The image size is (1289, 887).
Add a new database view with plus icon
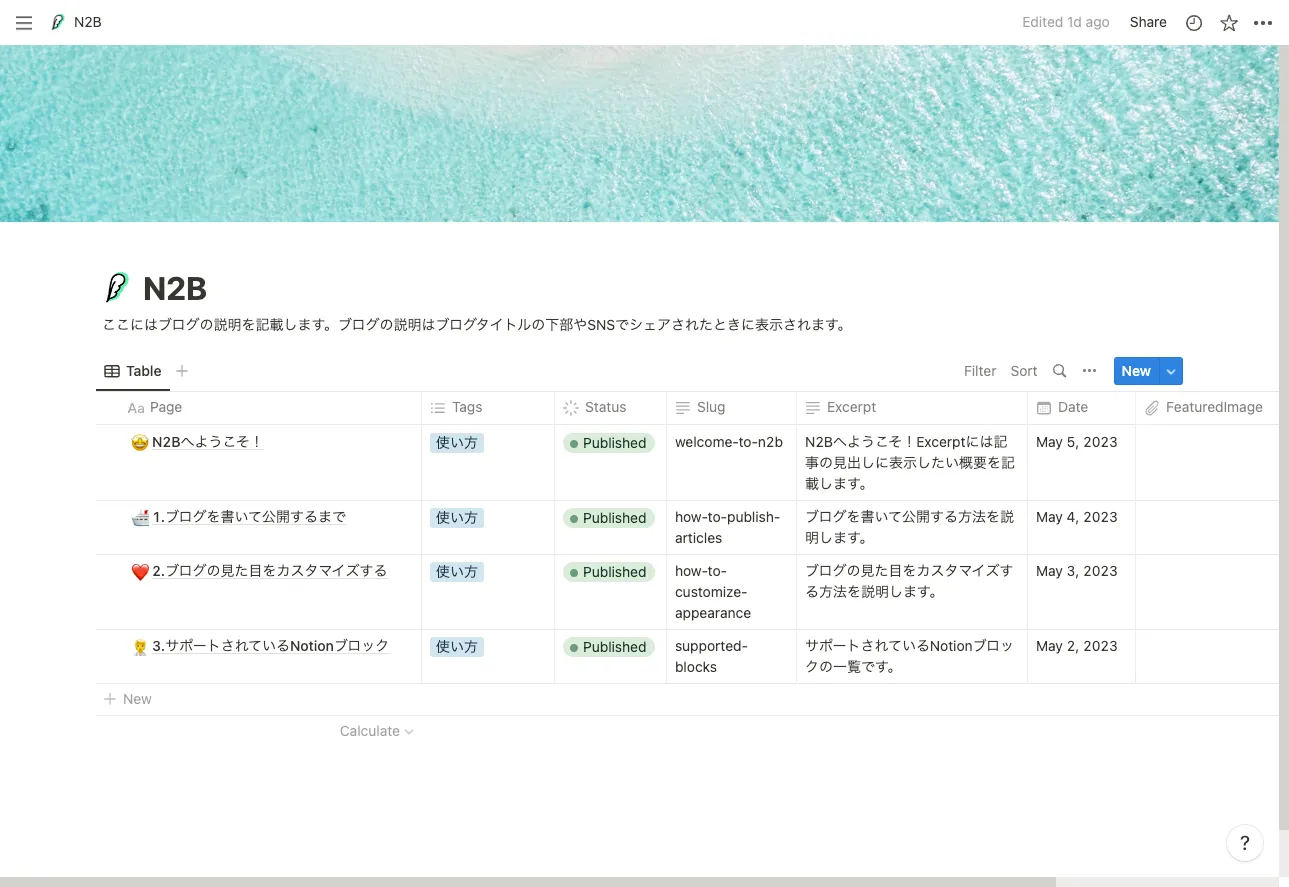pyautogui.click(x=182, y=371)
